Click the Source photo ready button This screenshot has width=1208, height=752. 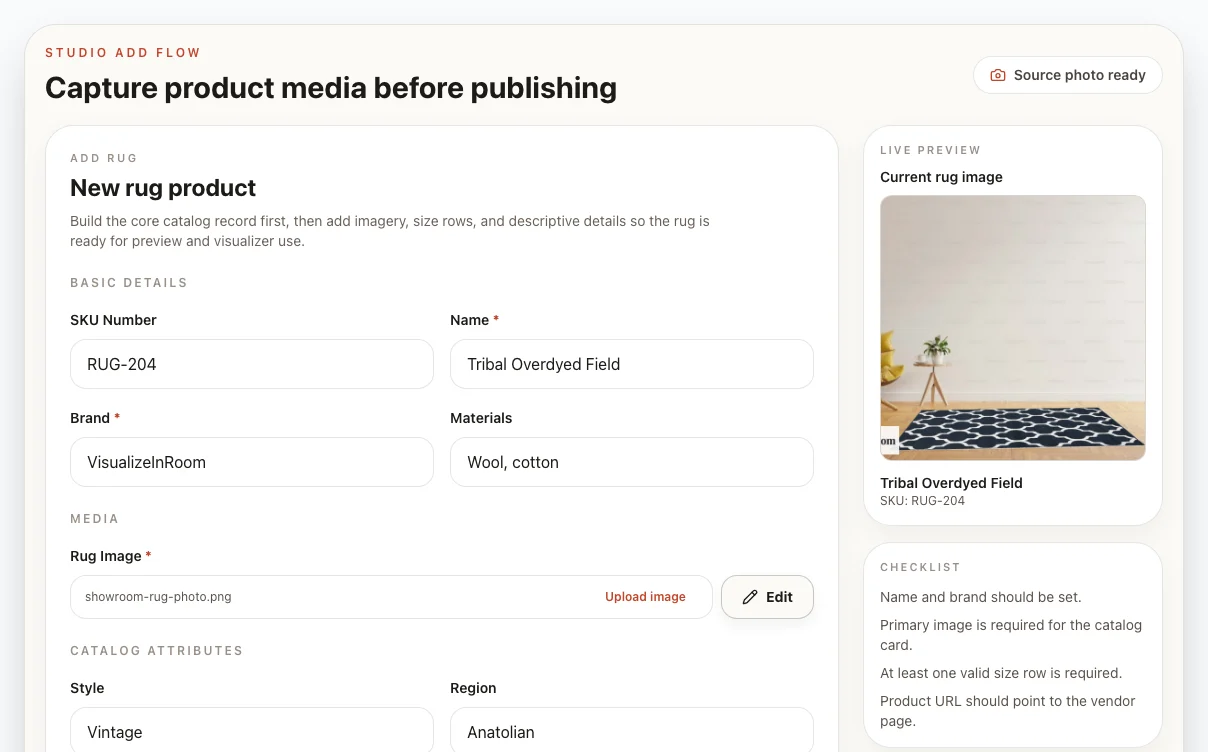pos(1067,75)
